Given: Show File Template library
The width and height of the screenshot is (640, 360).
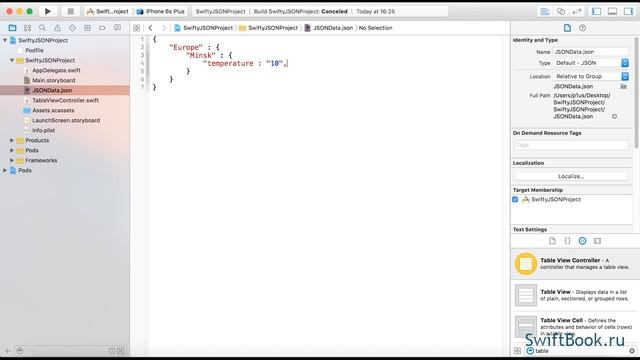Looking at the screenshot, I should pyautogui.click(x=552, y=241).
